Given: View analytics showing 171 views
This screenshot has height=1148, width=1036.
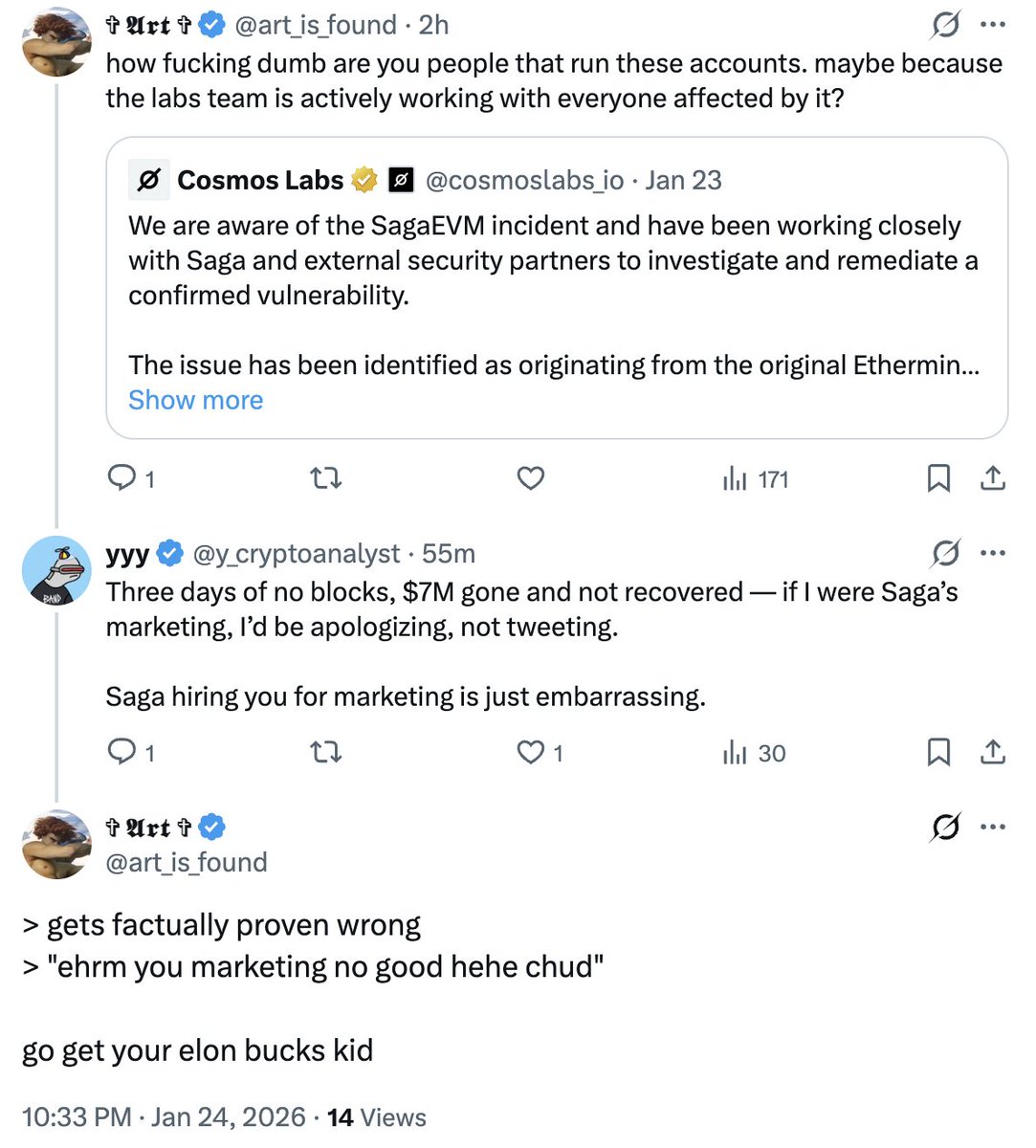Looking at the screenshot, I should [x=755, y=478].
